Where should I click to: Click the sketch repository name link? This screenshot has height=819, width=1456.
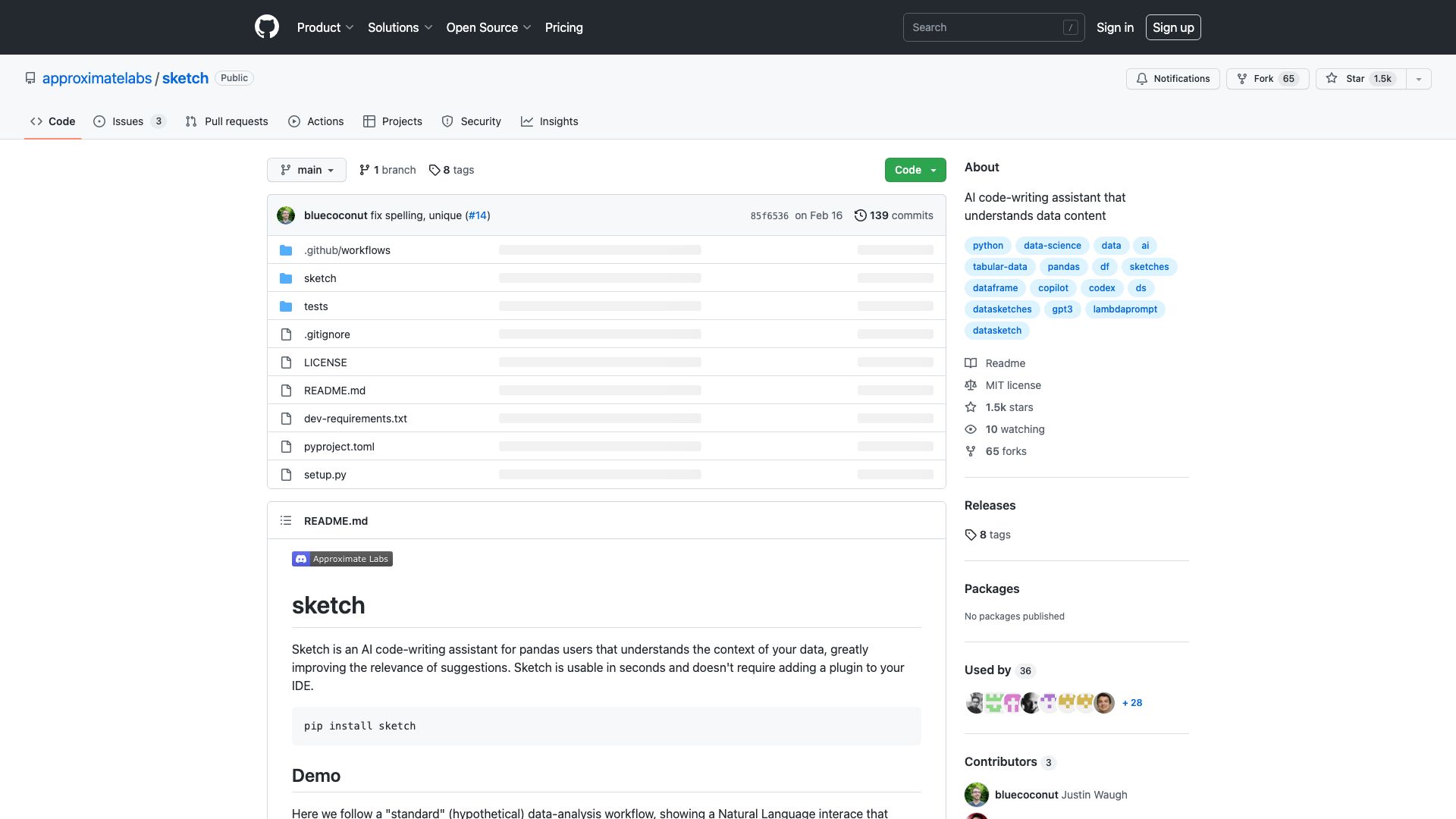[x=185, y=78]
